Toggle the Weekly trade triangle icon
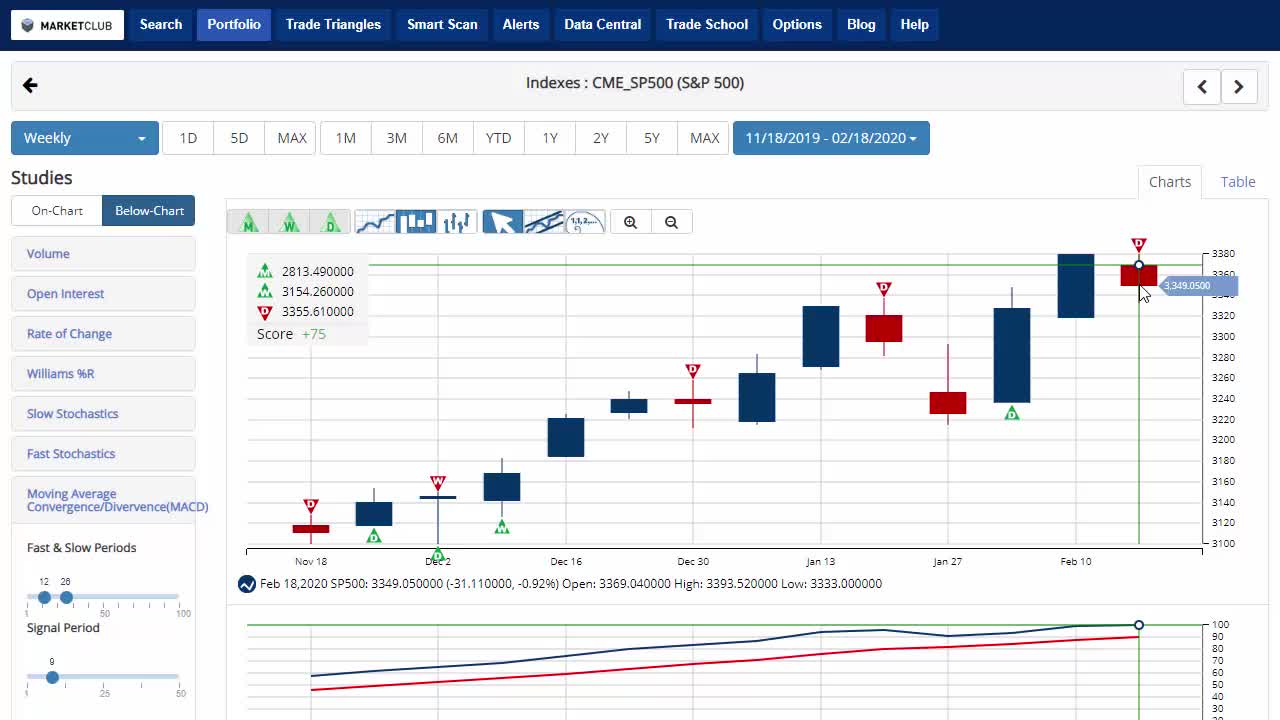This screenshot has height=720, width=1280. tap(290, 222)
